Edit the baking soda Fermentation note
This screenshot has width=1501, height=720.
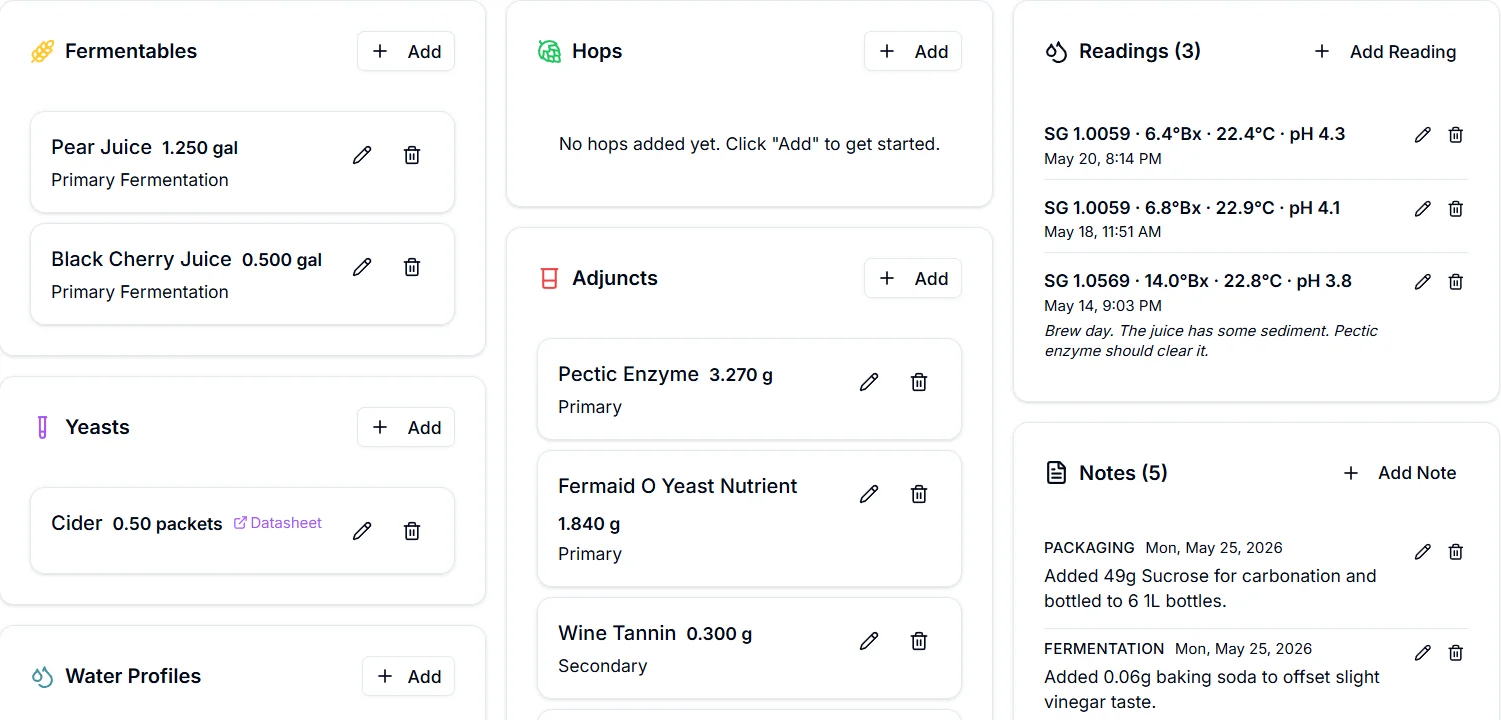pyautogui.click(x=1422, y=653)
